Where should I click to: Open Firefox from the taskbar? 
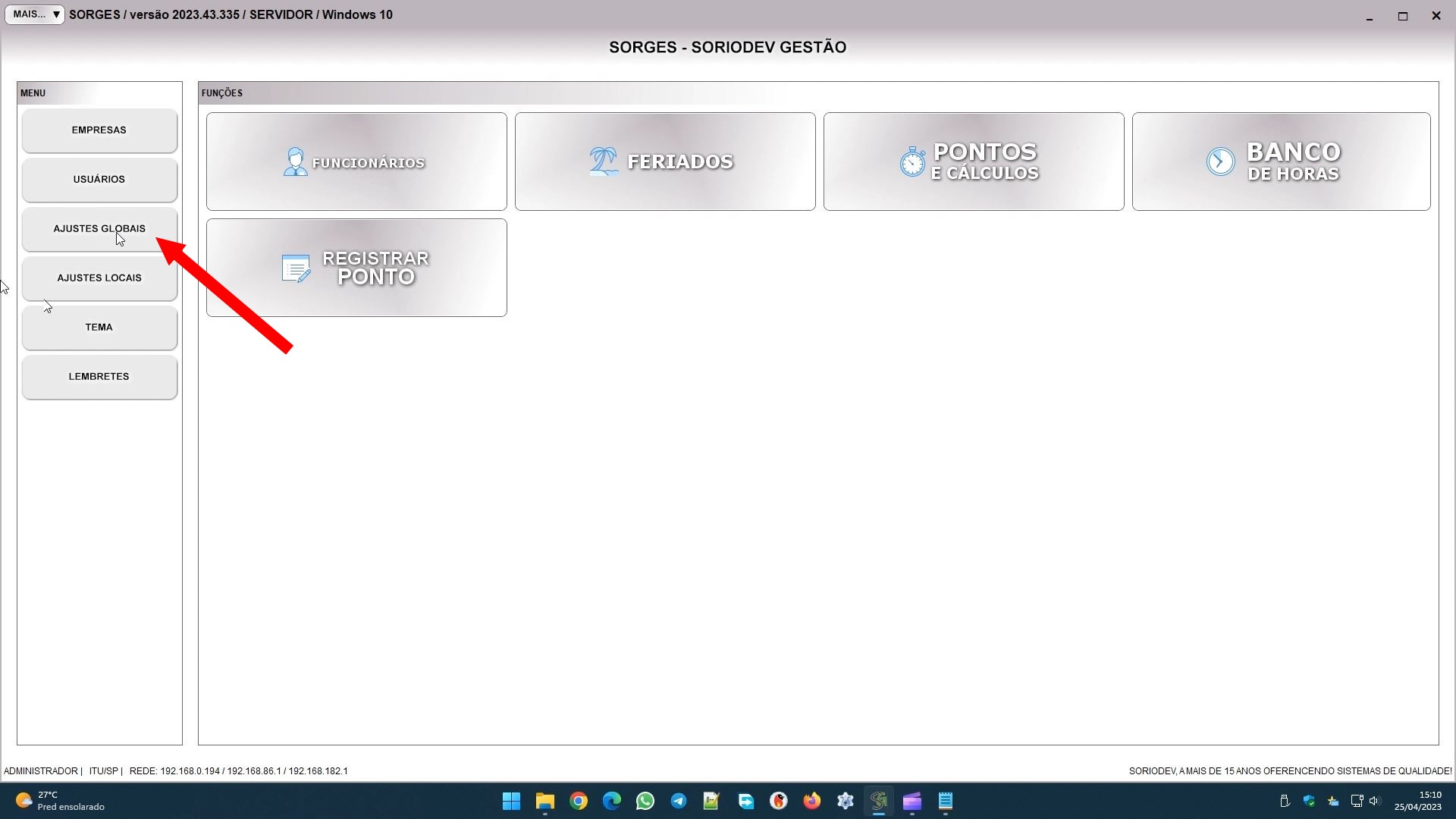point(812,801)
